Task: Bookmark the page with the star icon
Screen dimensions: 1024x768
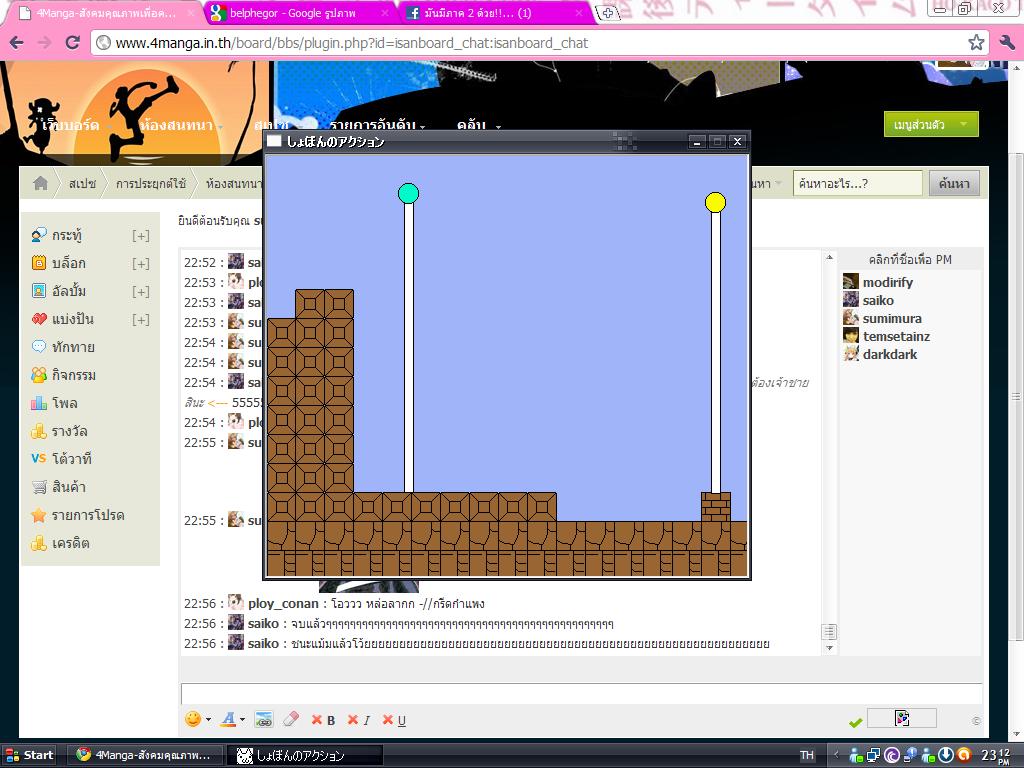Action: coord(976,43)
